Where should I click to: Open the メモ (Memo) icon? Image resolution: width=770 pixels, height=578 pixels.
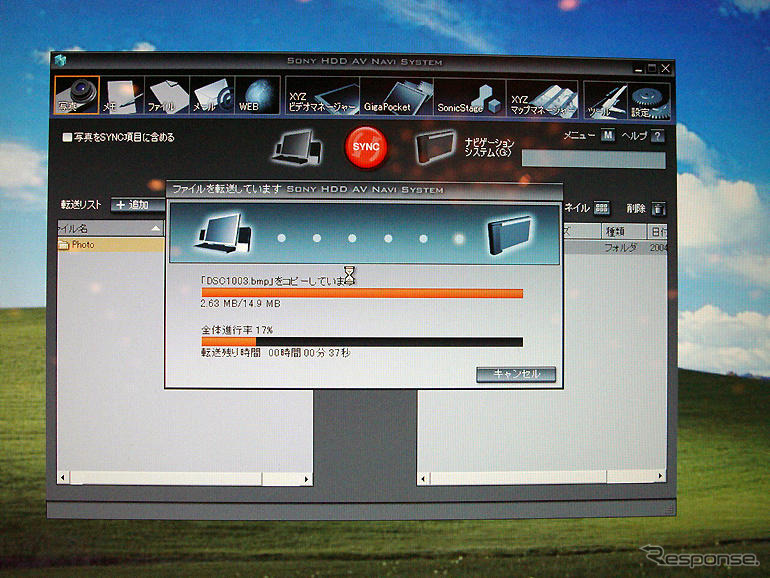click(x=122, y=95)
